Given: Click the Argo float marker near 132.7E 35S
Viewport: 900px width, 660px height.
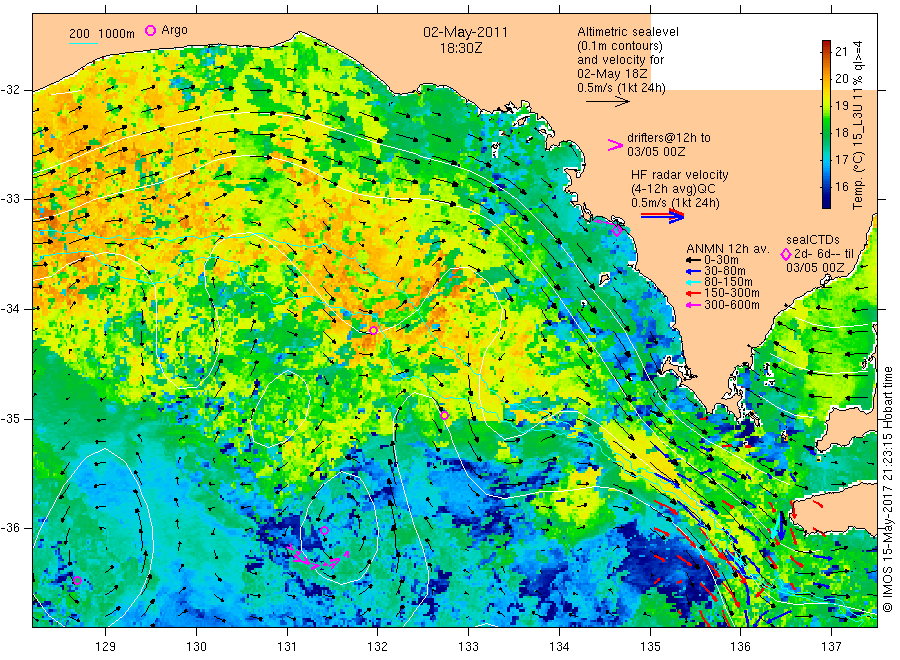Looking at the screenshot, I should [x=444, y=415].
